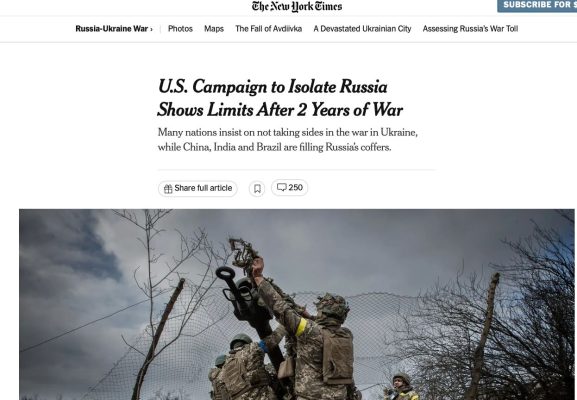Viewport: 577px width, 400px height.
Task: Click the Subscribe button at top right
Action: (x=537, y=6)
